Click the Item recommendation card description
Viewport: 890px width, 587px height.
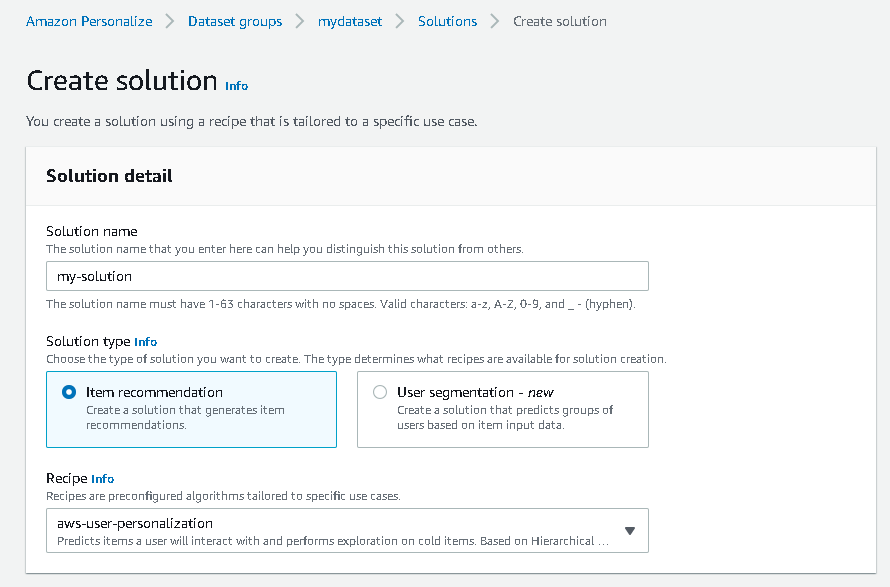[x=186, y=417]
